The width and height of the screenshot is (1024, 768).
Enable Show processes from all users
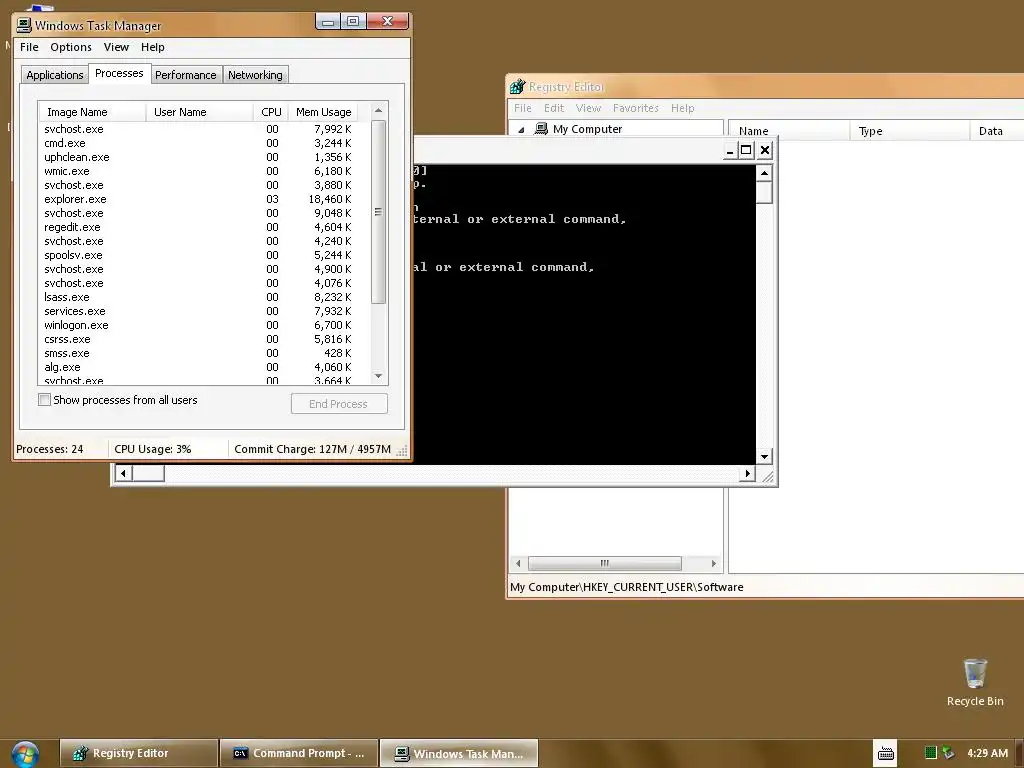click(44, 400)
